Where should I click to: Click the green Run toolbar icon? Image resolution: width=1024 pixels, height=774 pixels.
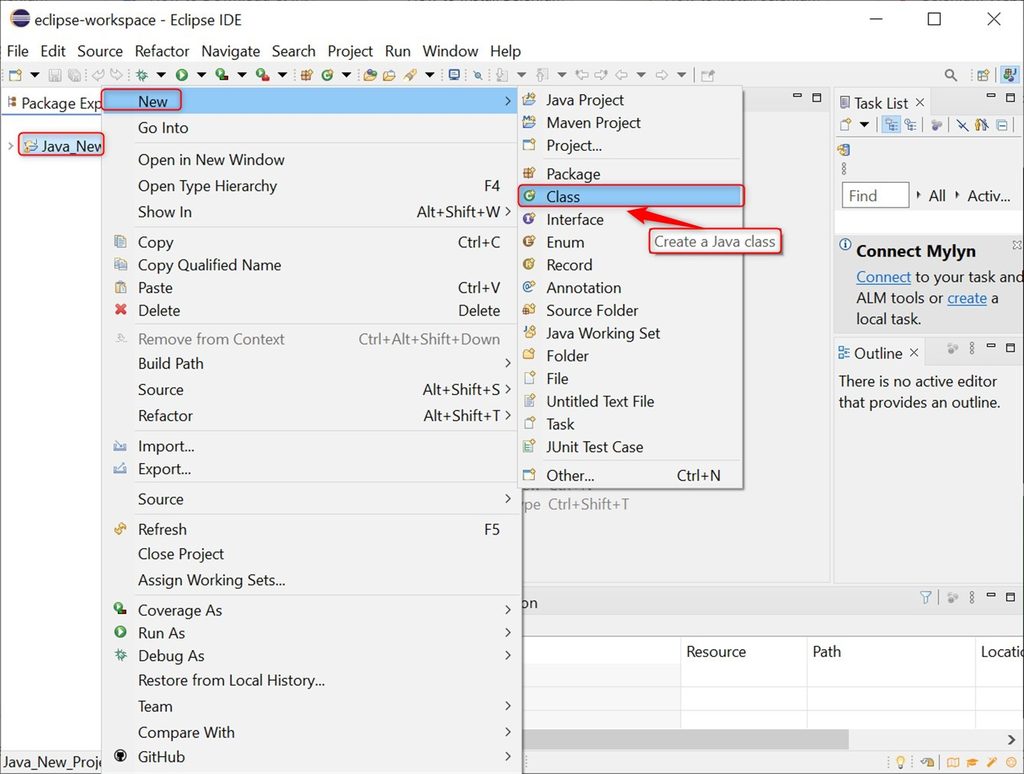(182, 75)
